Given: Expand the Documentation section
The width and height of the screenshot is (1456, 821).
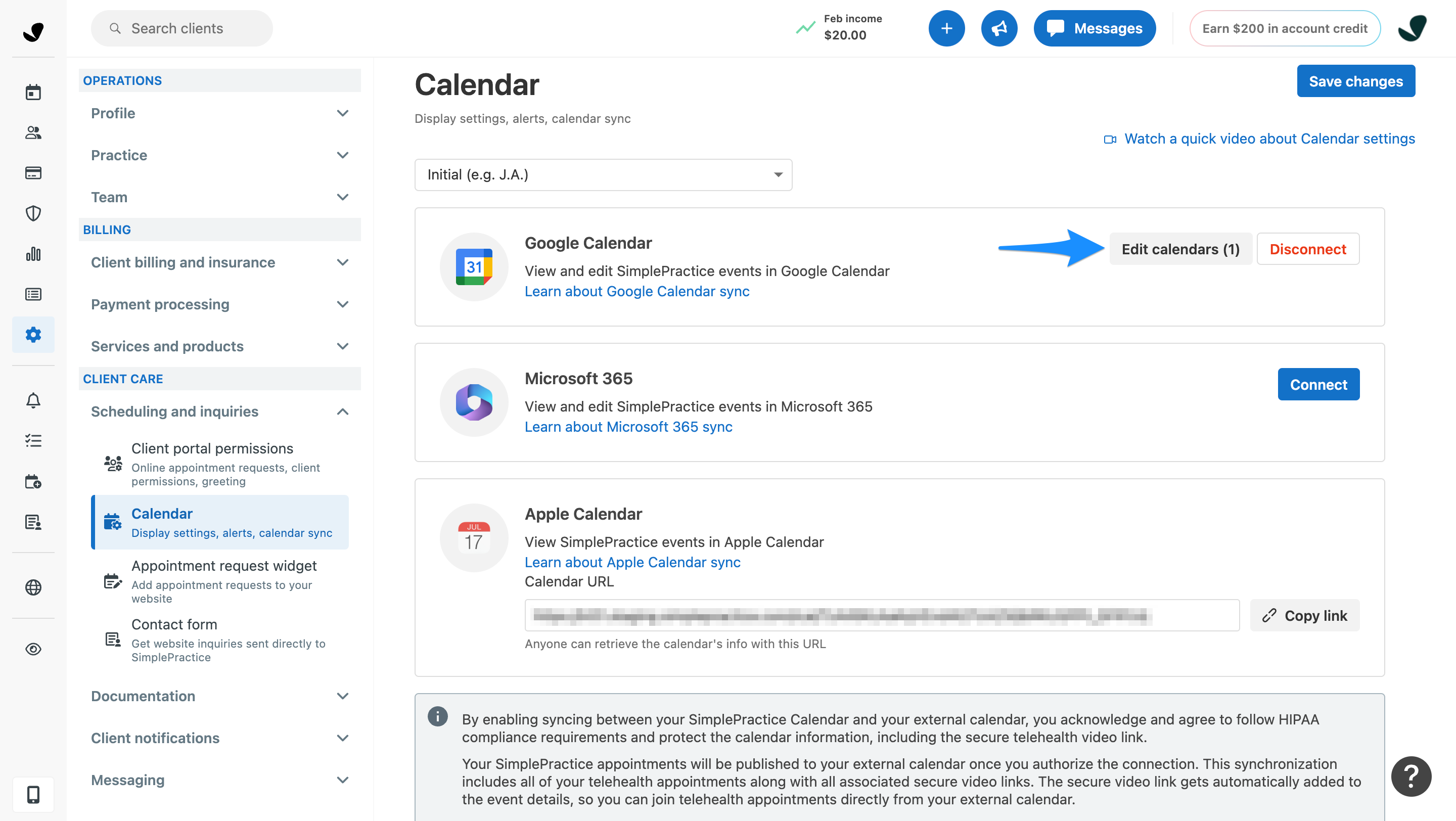Looking at the screenshot, I should click(219, 696).
